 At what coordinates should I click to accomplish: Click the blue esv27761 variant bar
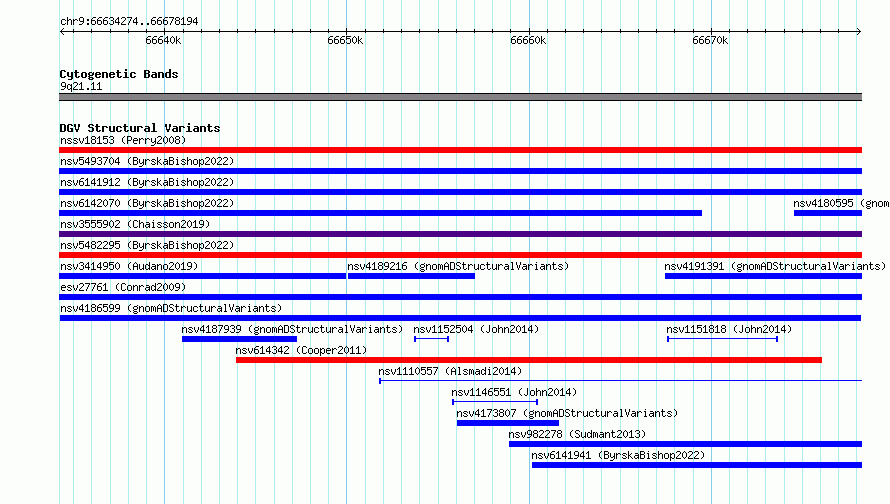click(460, 297)
